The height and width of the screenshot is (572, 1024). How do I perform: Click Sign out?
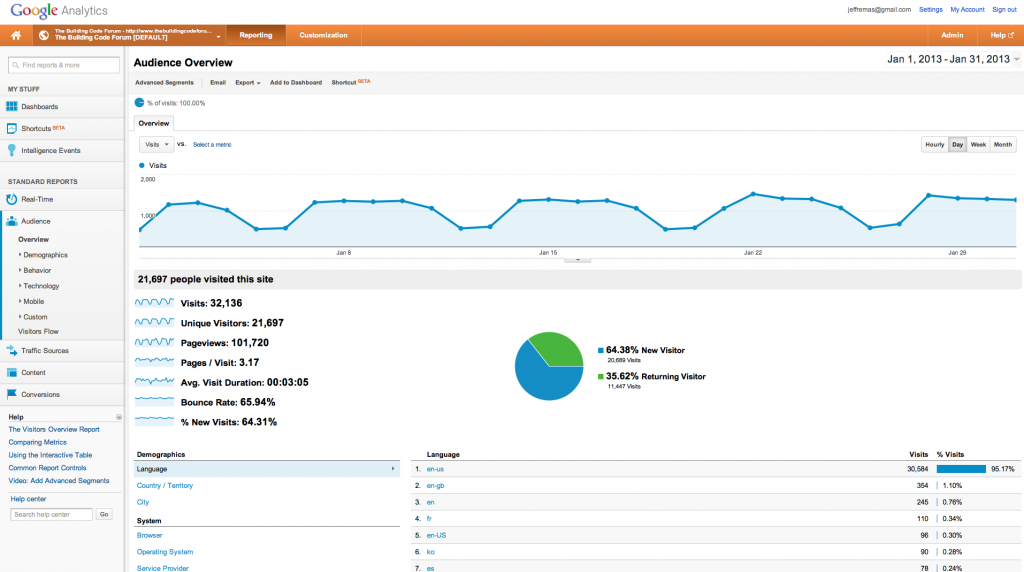(x=1004, y=10)
